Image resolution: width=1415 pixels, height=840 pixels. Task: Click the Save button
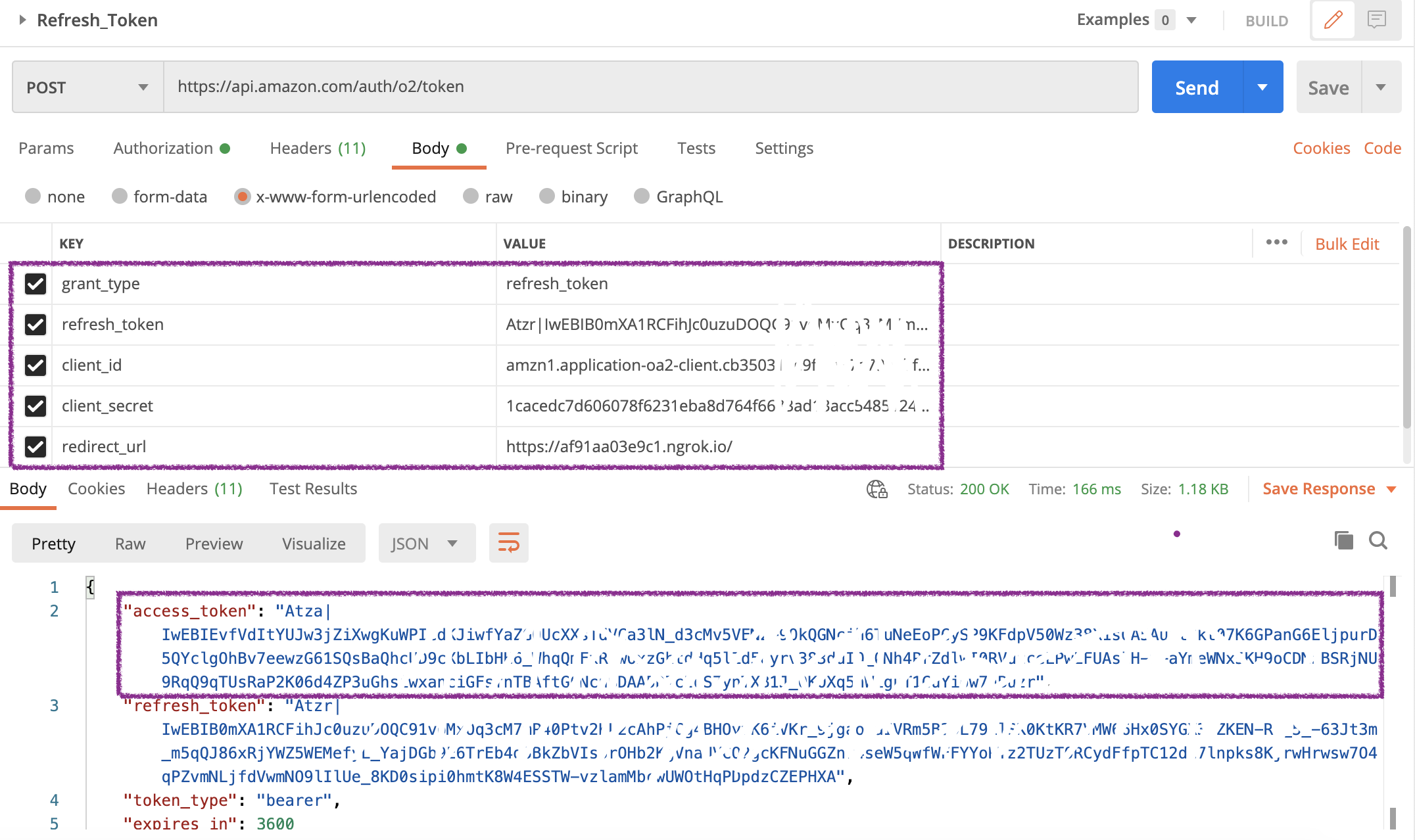click(1328, 87)
